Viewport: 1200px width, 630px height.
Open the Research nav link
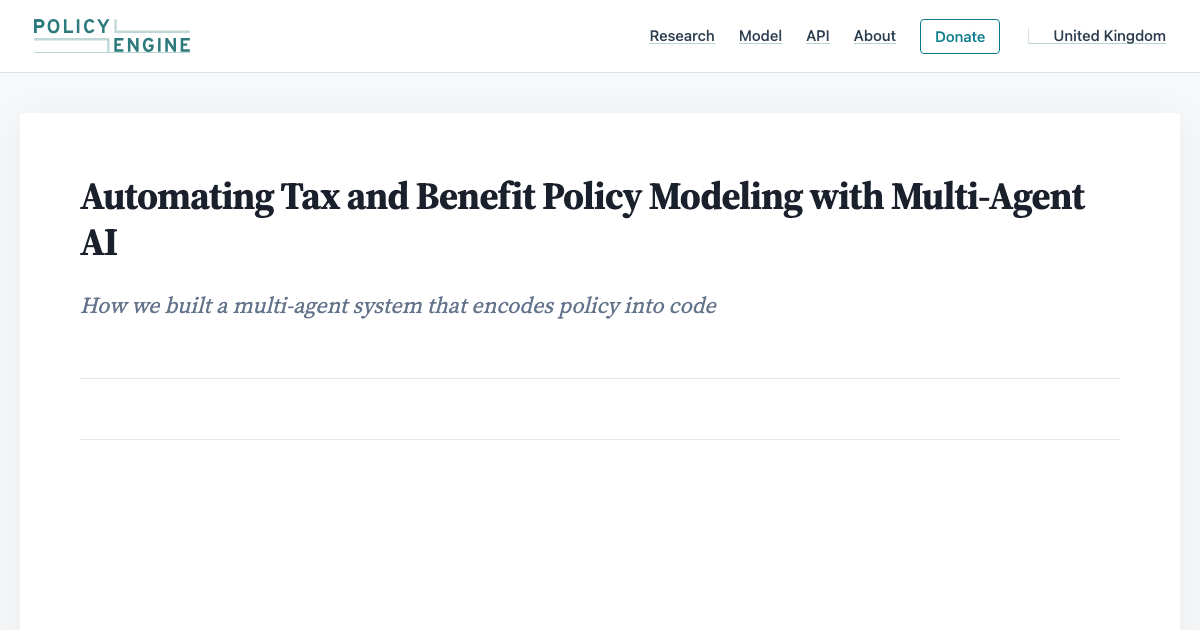click(x=682, y=36)
